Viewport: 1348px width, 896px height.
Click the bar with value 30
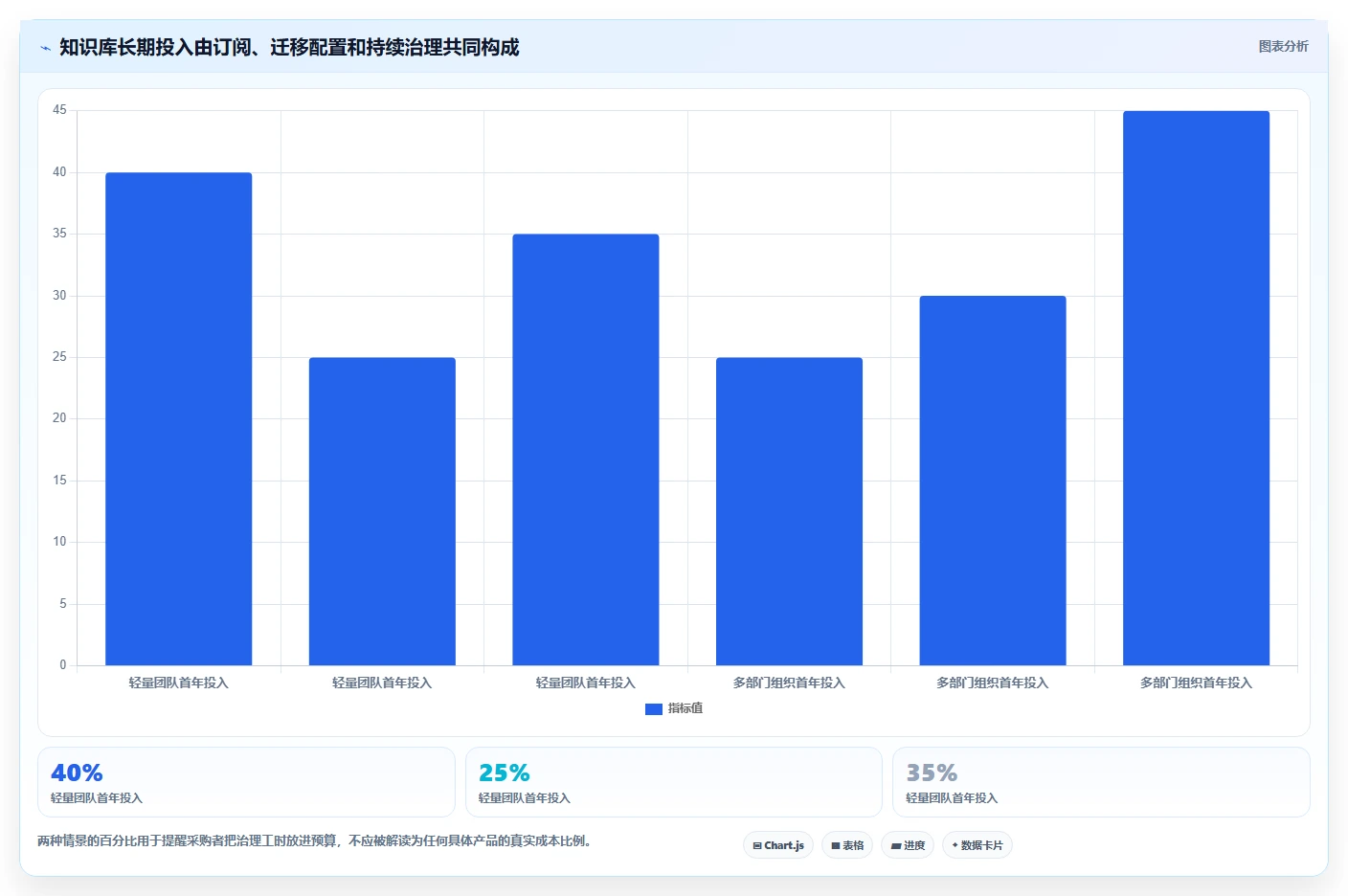pos(993,481)
